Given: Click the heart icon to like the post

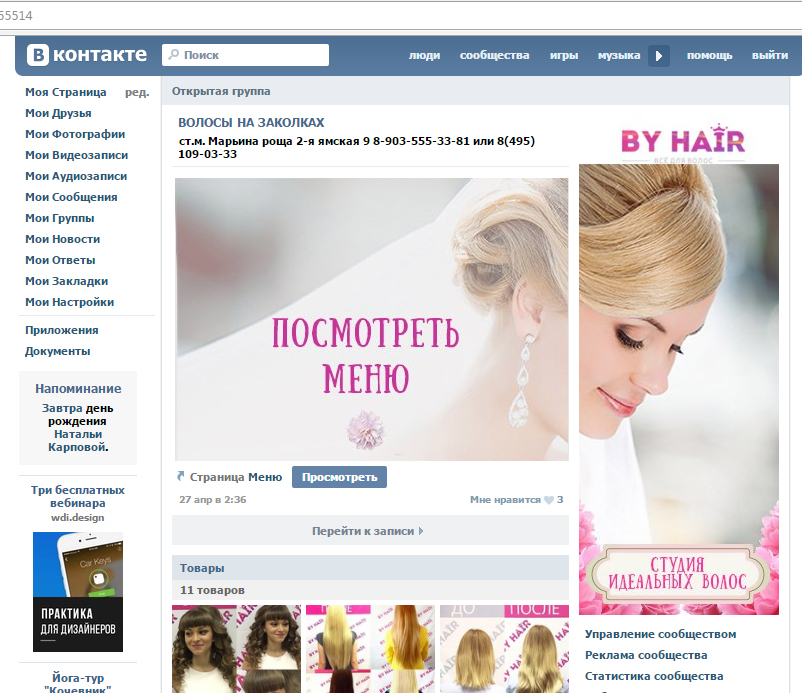Looking at the screenshot, I should [x=549, y=500].
